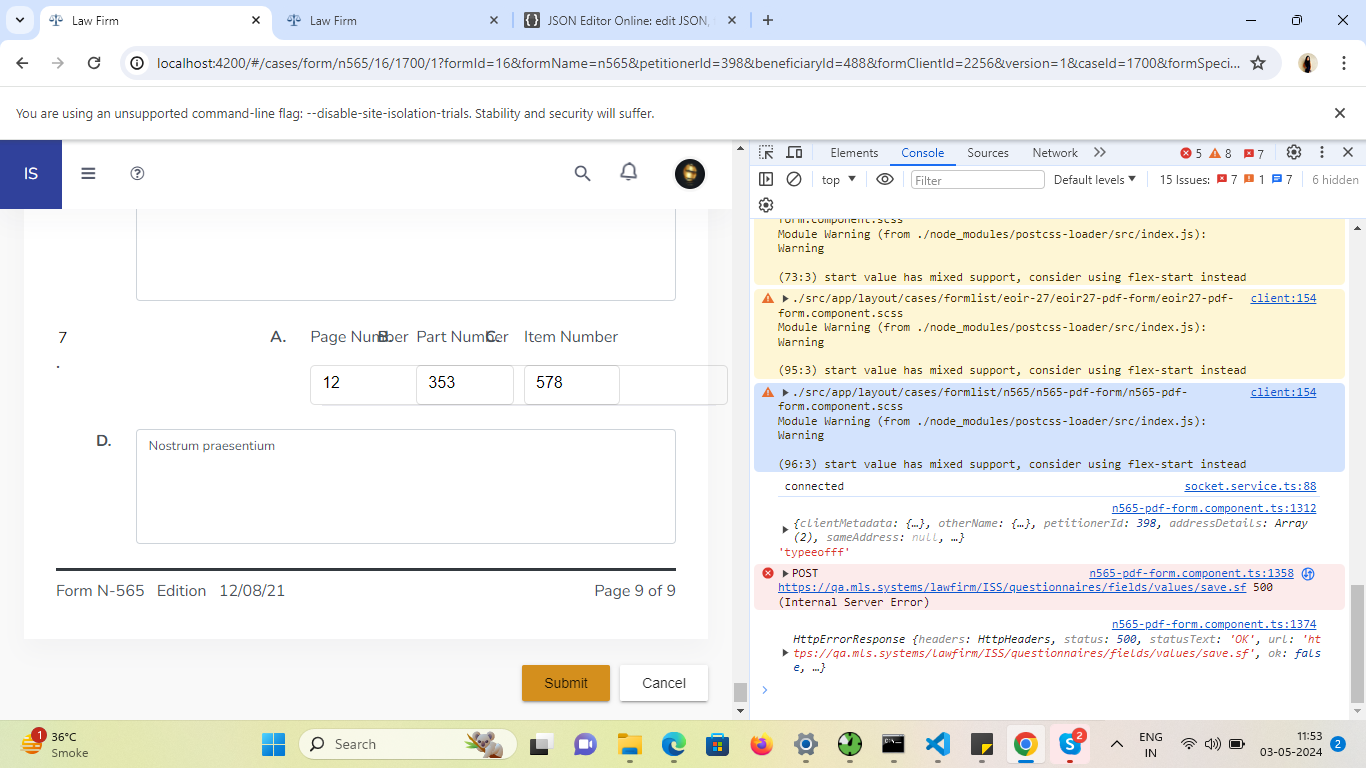
Task: Open the DevTools three-dot customize menu
Action: [x=1322, y=153]
